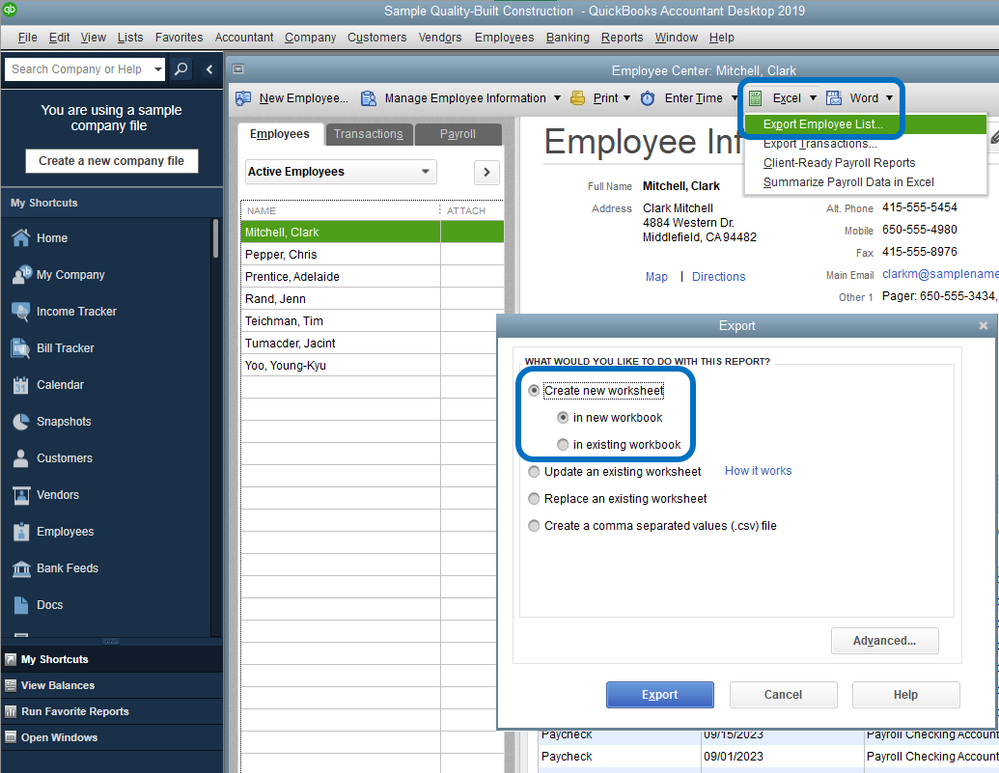Open the Banking menu
The height and width of the screenshot is (773, 999).
click(568, 38)
